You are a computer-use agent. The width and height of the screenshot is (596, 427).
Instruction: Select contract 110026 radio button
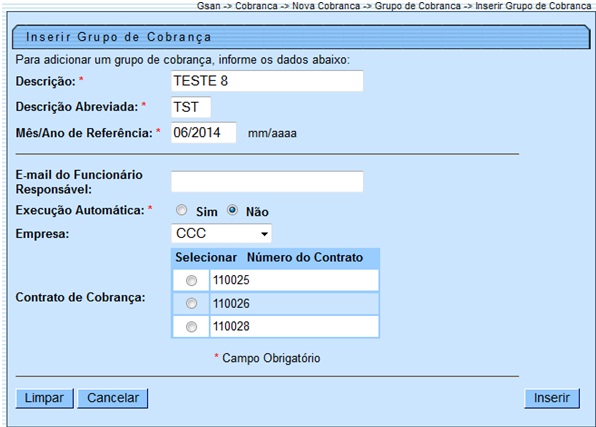pos(191,303)
